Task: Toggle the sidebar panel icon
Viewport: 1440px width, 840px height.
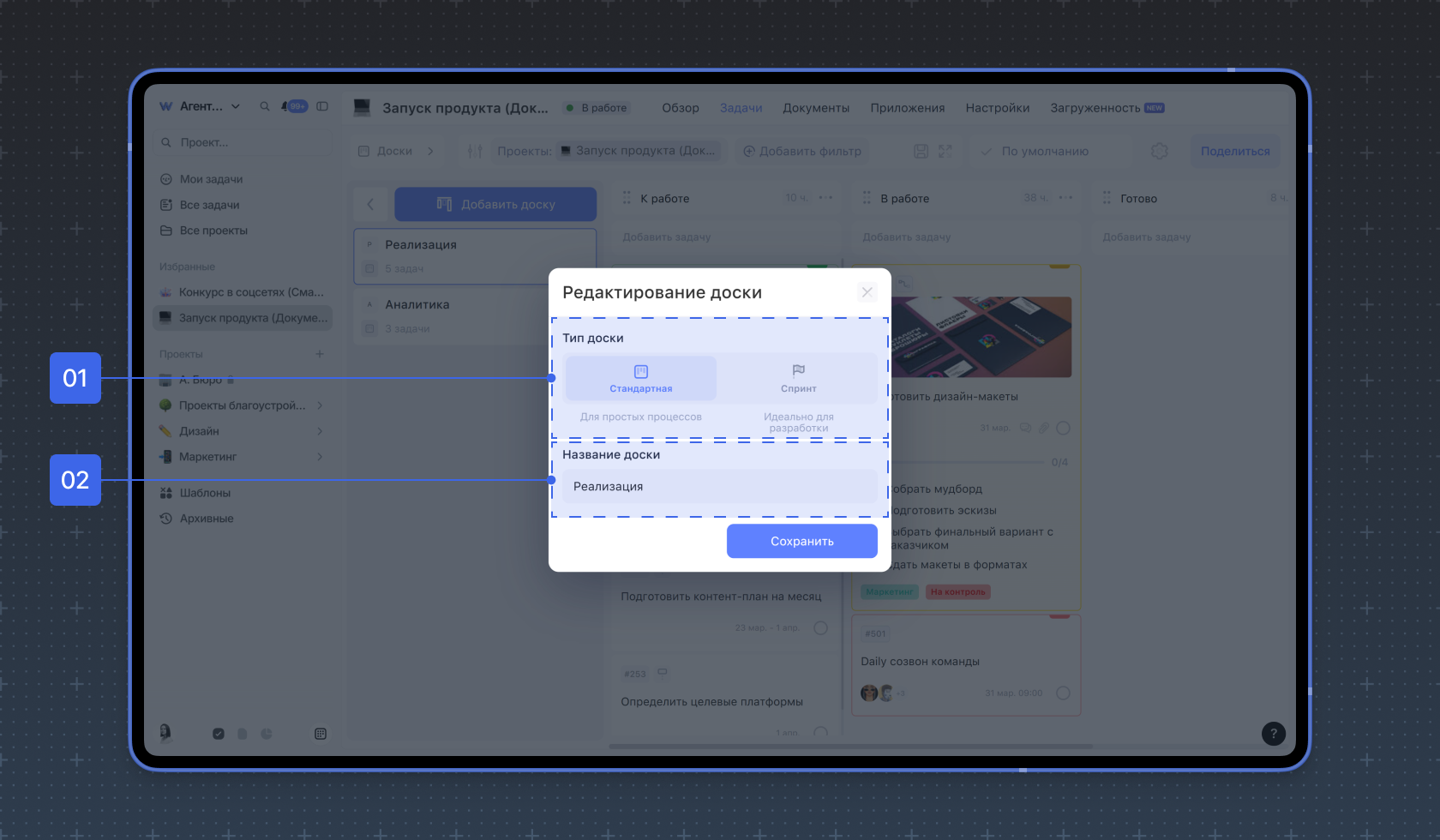Action: (322, 106)
